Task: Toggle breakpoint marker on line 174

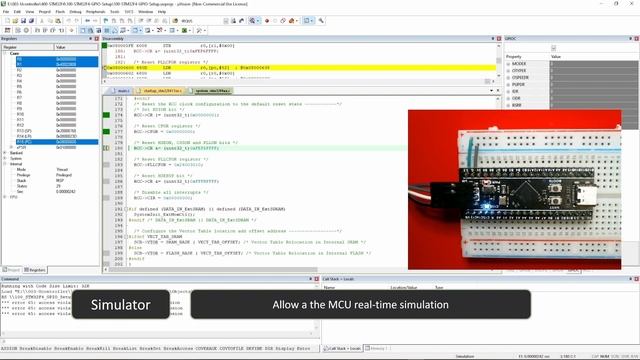Action: coord(107,115)
